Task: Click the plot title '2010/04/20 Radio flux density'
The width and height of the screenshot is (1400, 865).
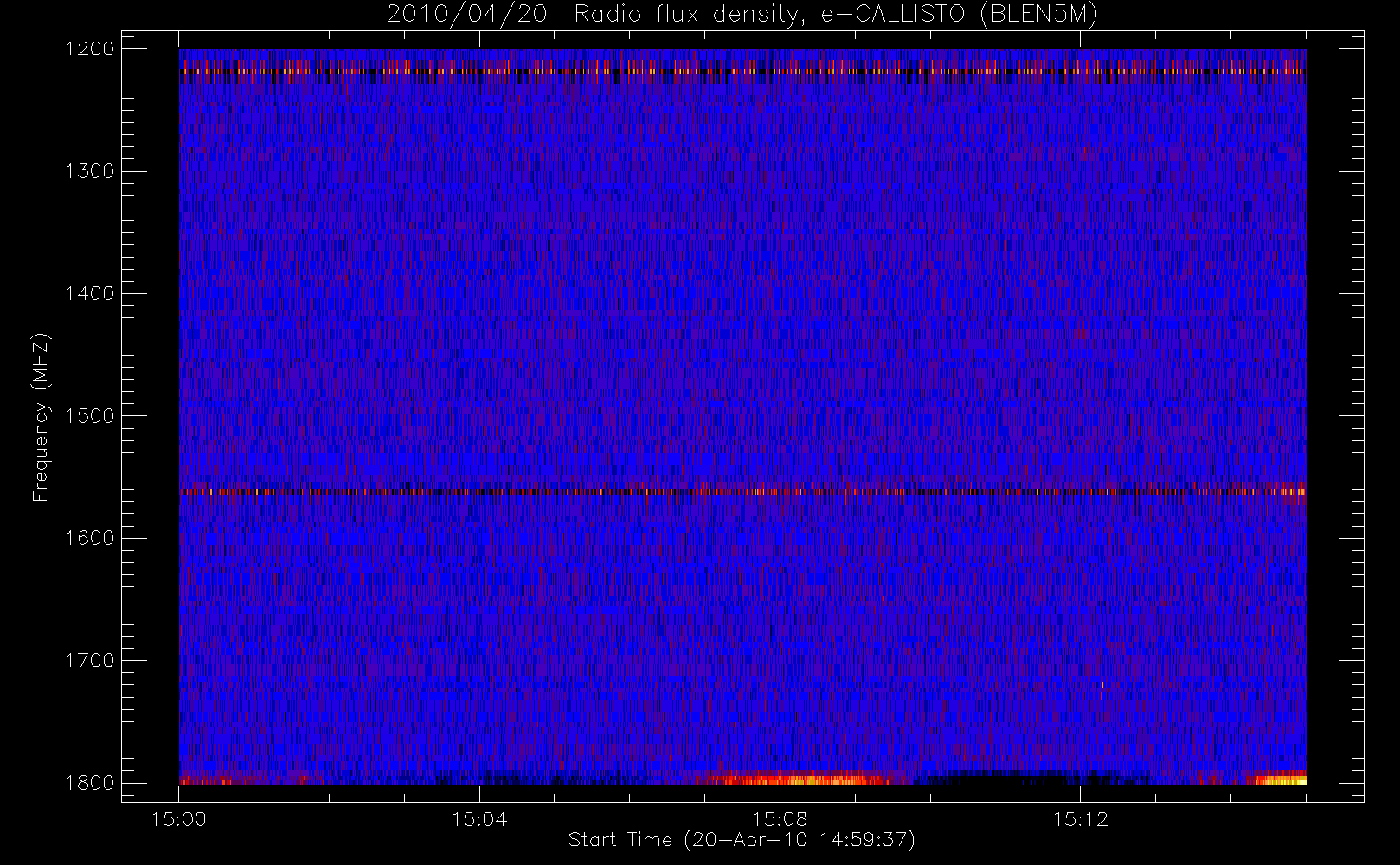Action: [742, 15]
